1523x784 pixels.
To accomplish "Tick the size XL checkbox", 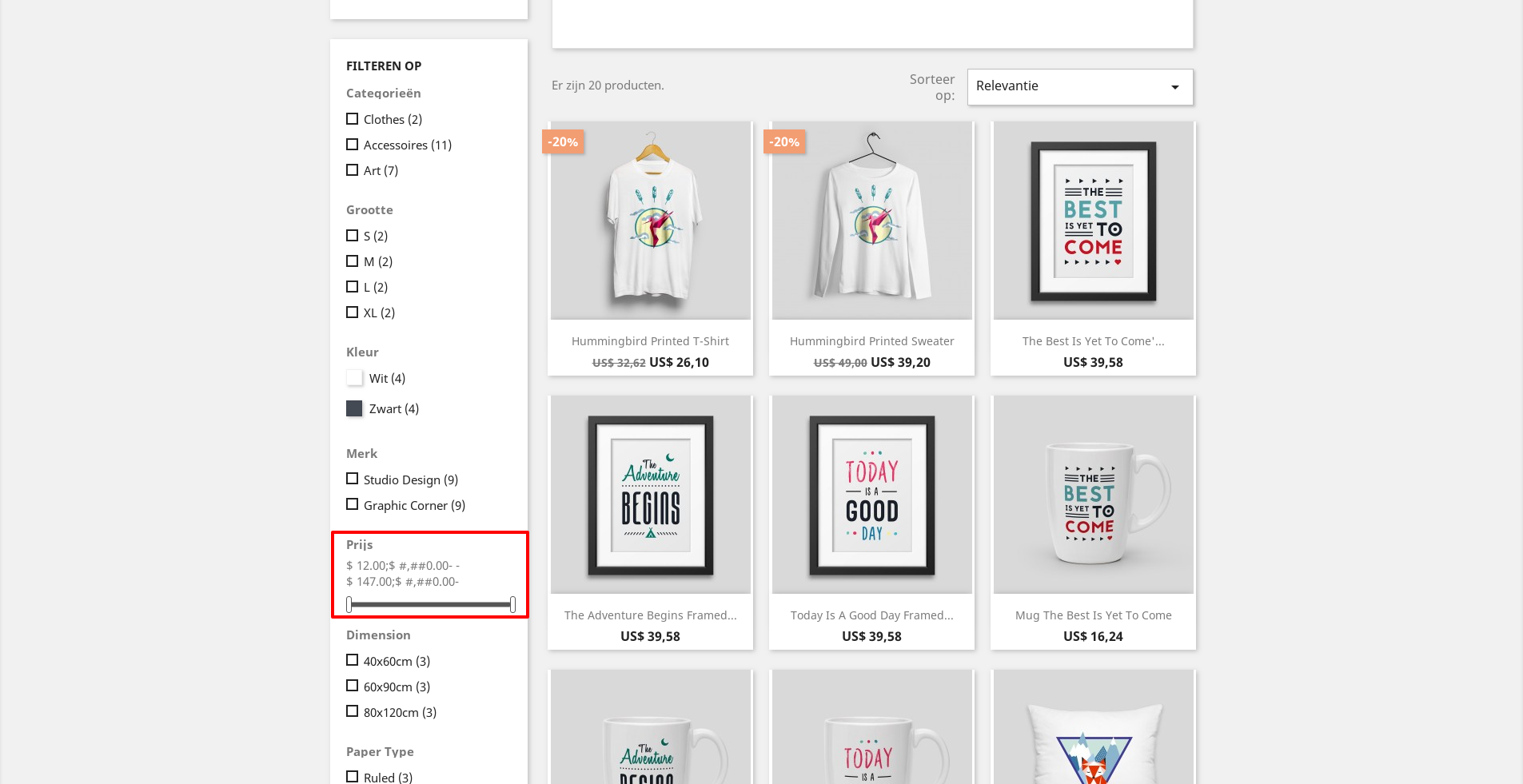I will click(x=352, y=312).
